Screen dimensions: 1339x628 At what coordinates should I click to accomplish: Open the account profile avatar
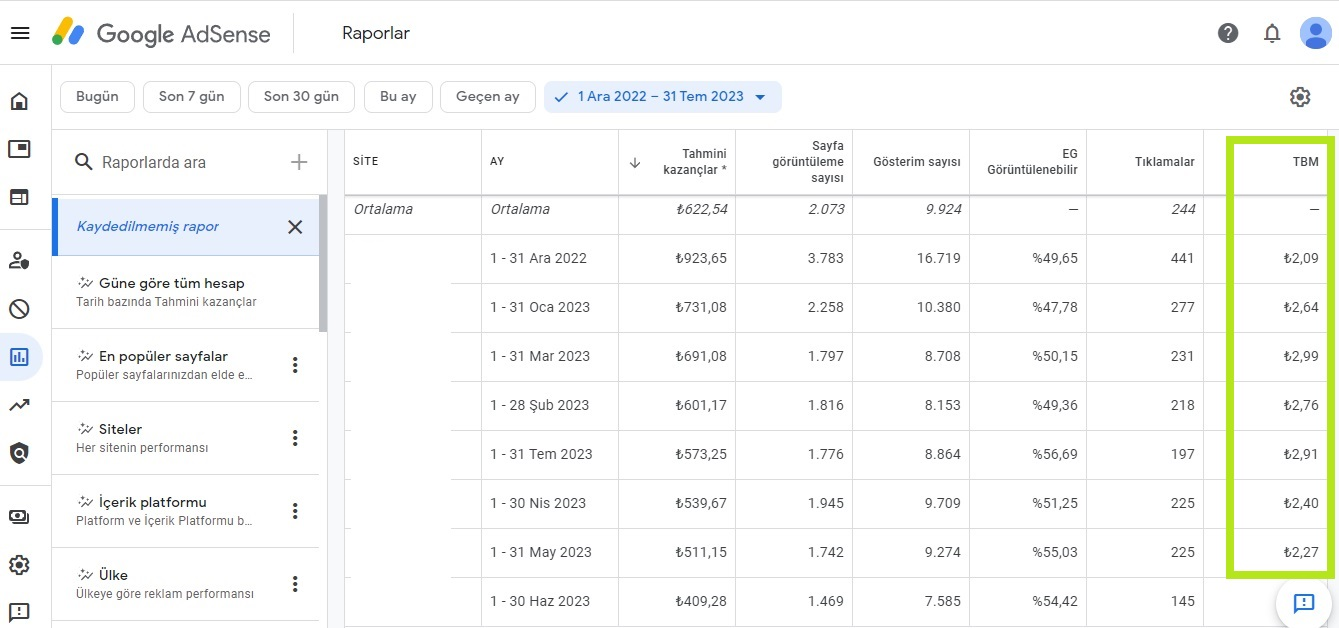point(1315,33)
